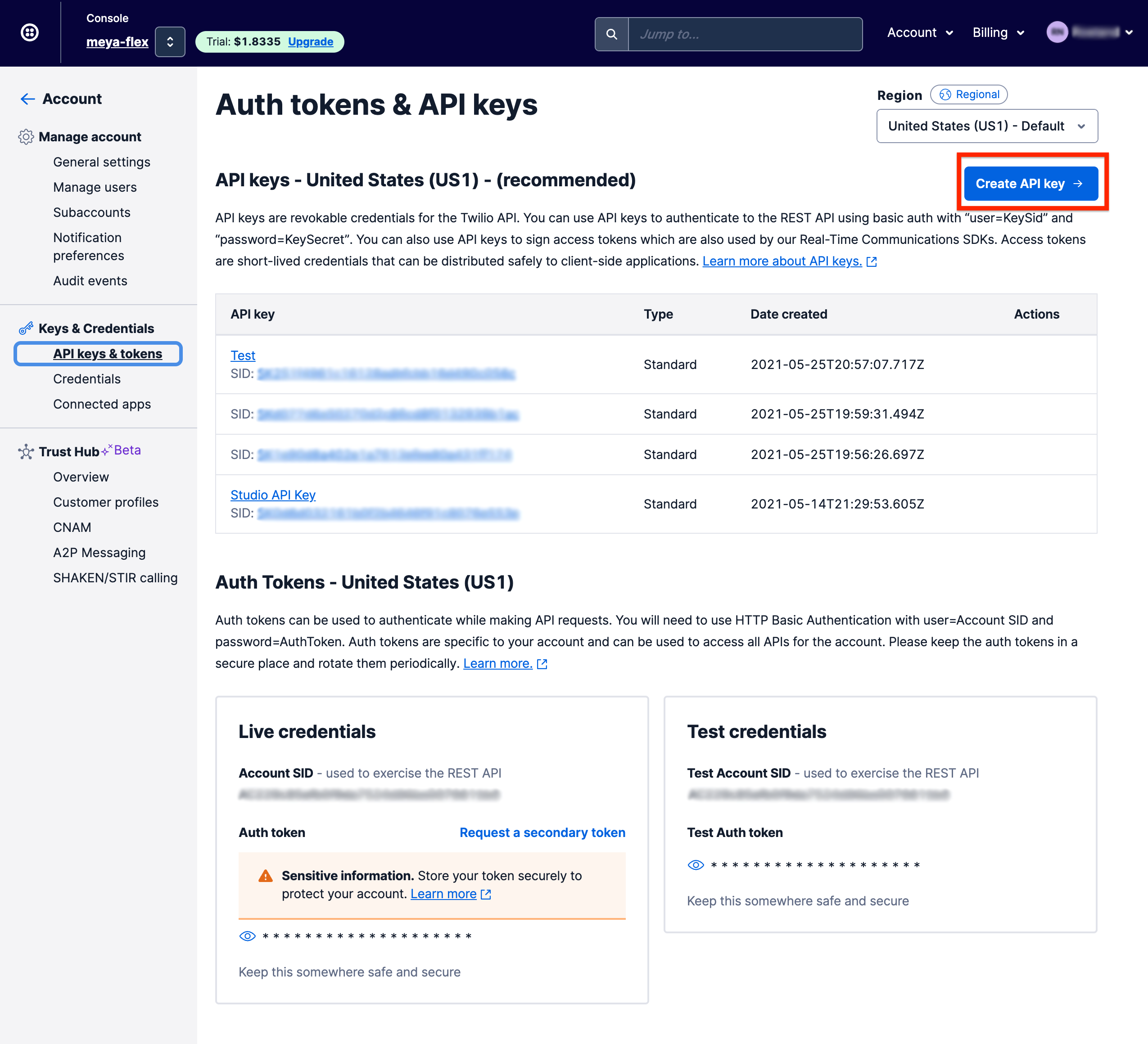The image size is (1148, 1044).
Task: Expand the Region dropdown
Action: click(x=986, y=126)
